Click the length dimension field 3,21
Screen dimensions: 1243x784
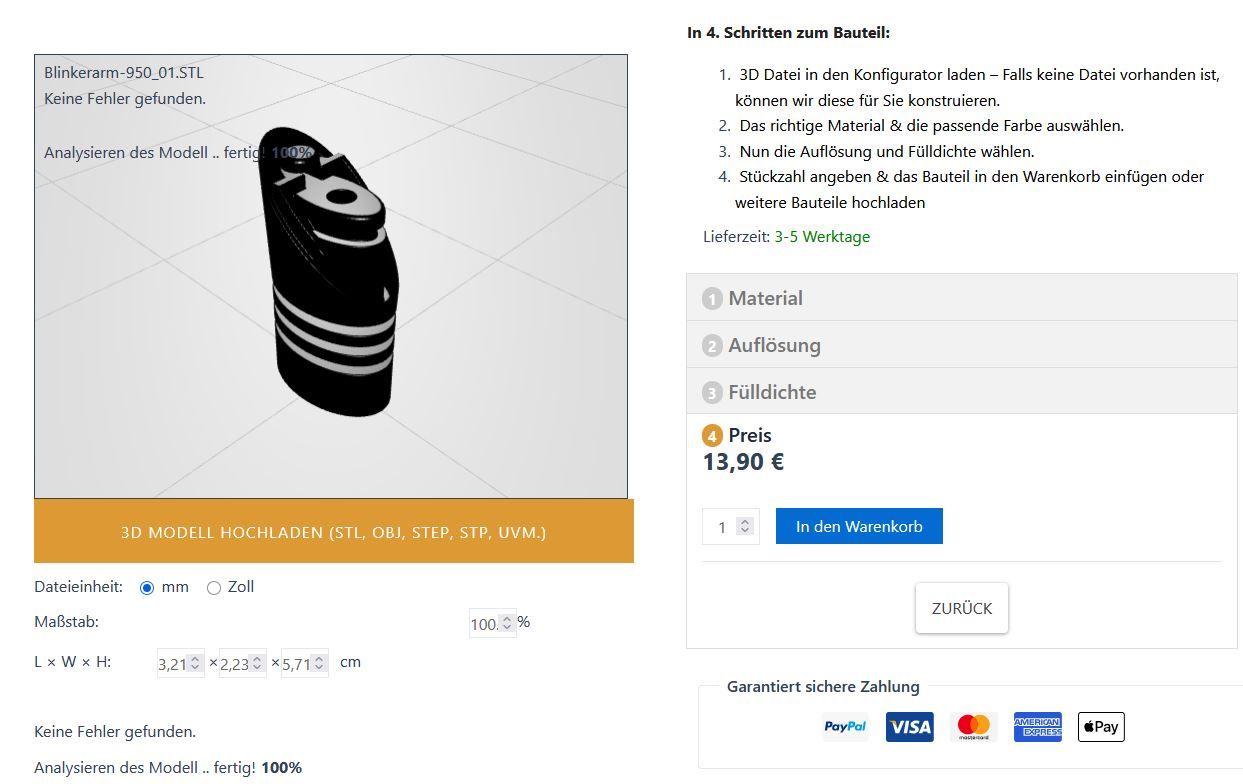(x=173, y=664)
